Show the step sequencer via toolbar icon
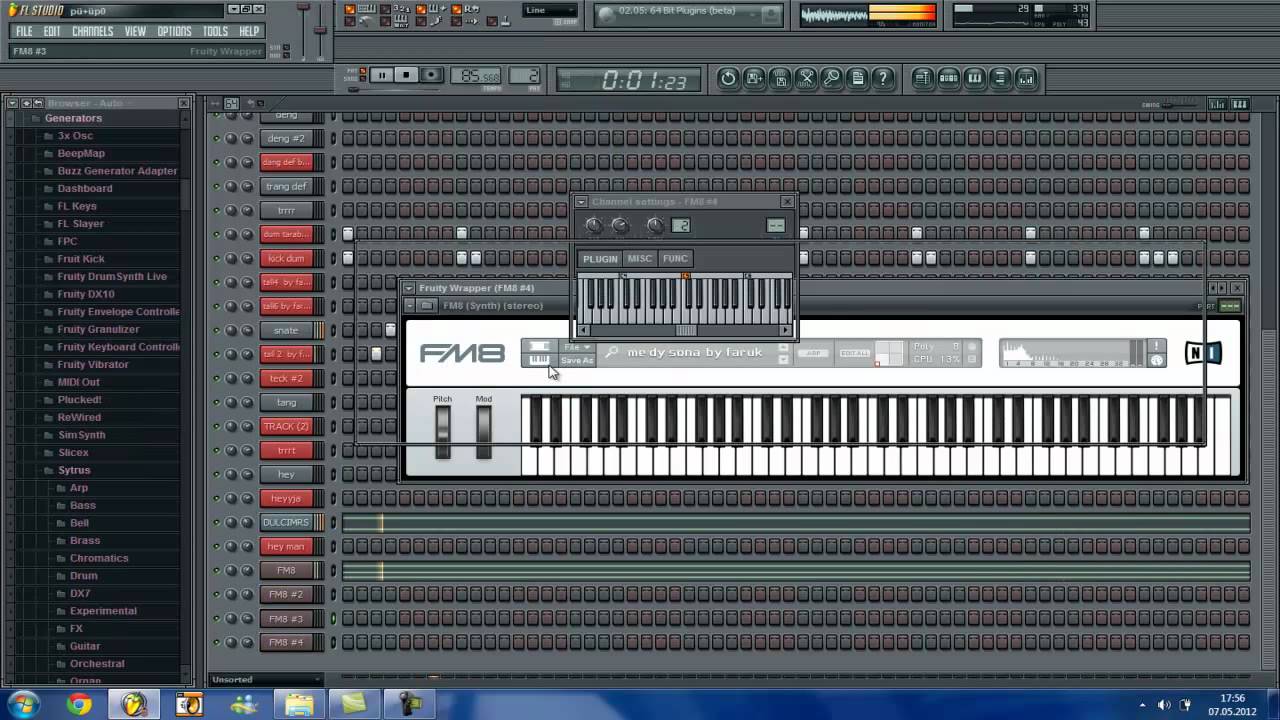 (948, 78)
